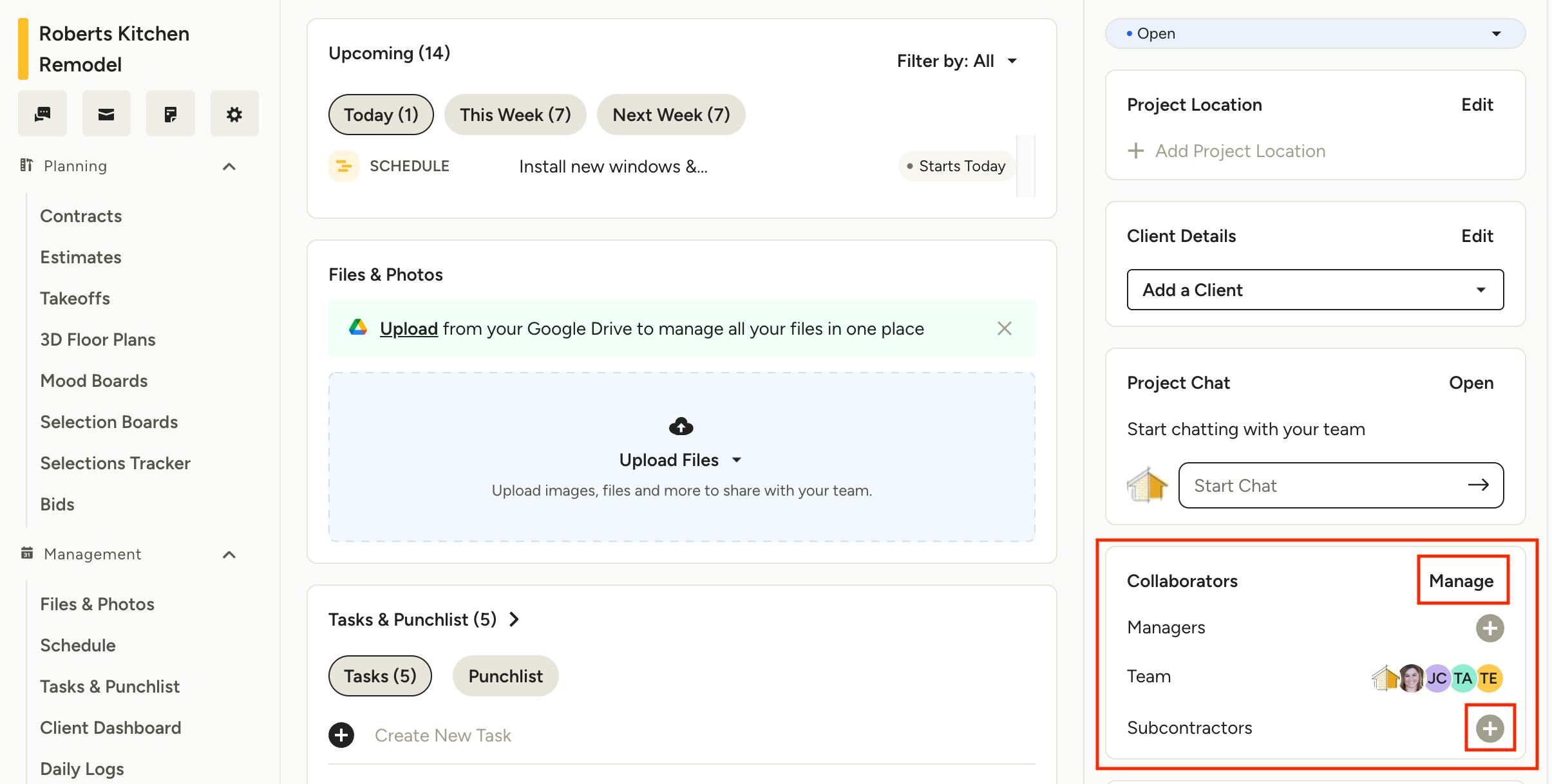Screen dimensions: 1552x784
Task: Click the Start Chat input field
Action: coord(1327,485)
